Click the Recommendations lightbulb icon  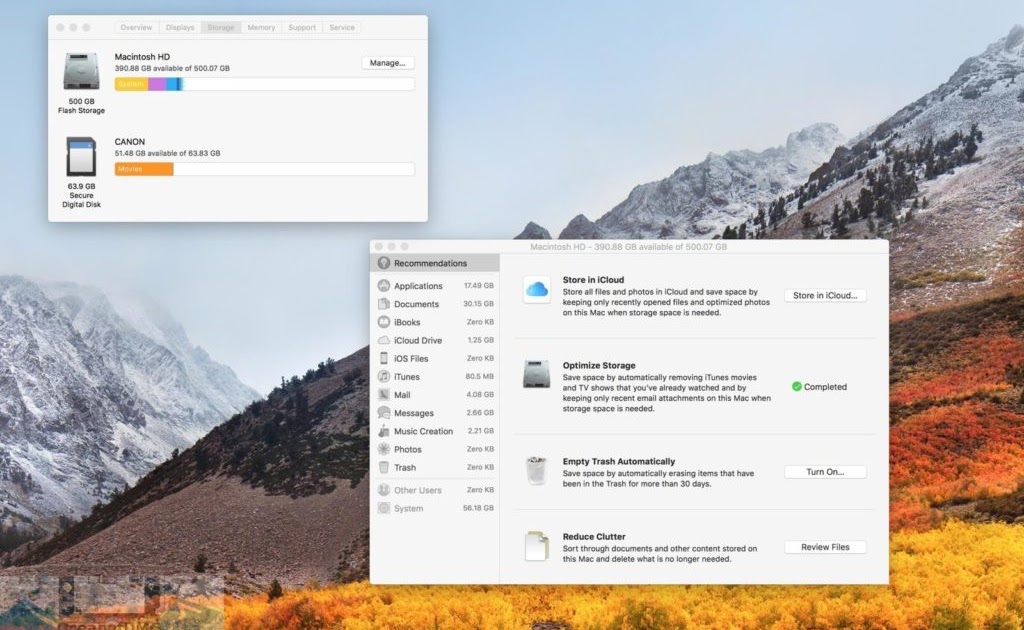coord(384,263)
